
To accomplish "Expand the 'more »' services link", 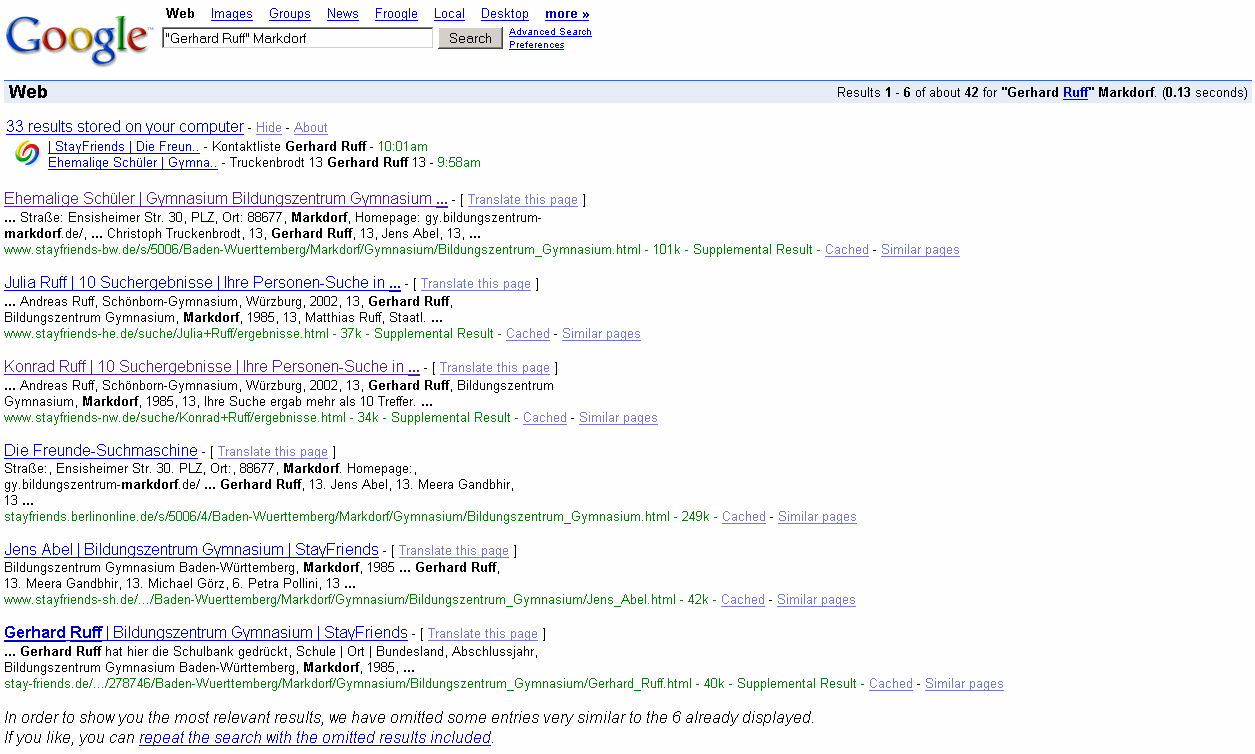I will (567, 14).
